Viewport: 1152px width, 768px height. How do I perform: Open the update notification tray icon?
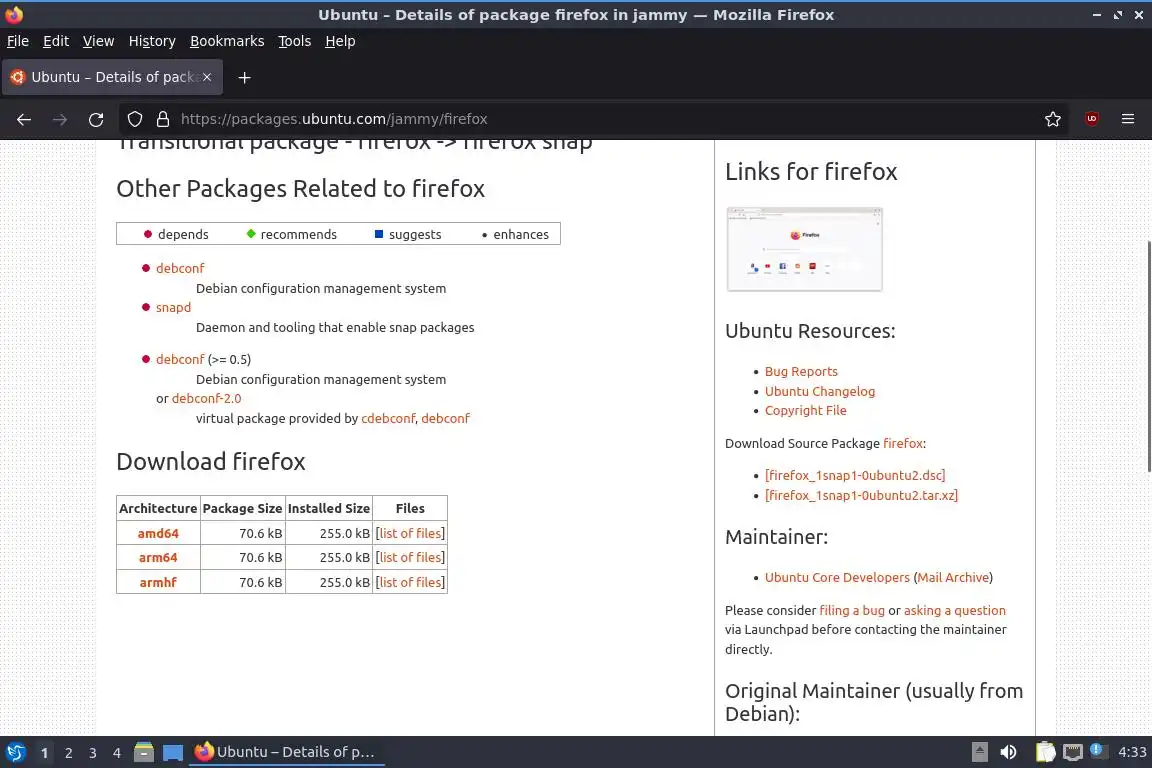tap(1097, 750)
